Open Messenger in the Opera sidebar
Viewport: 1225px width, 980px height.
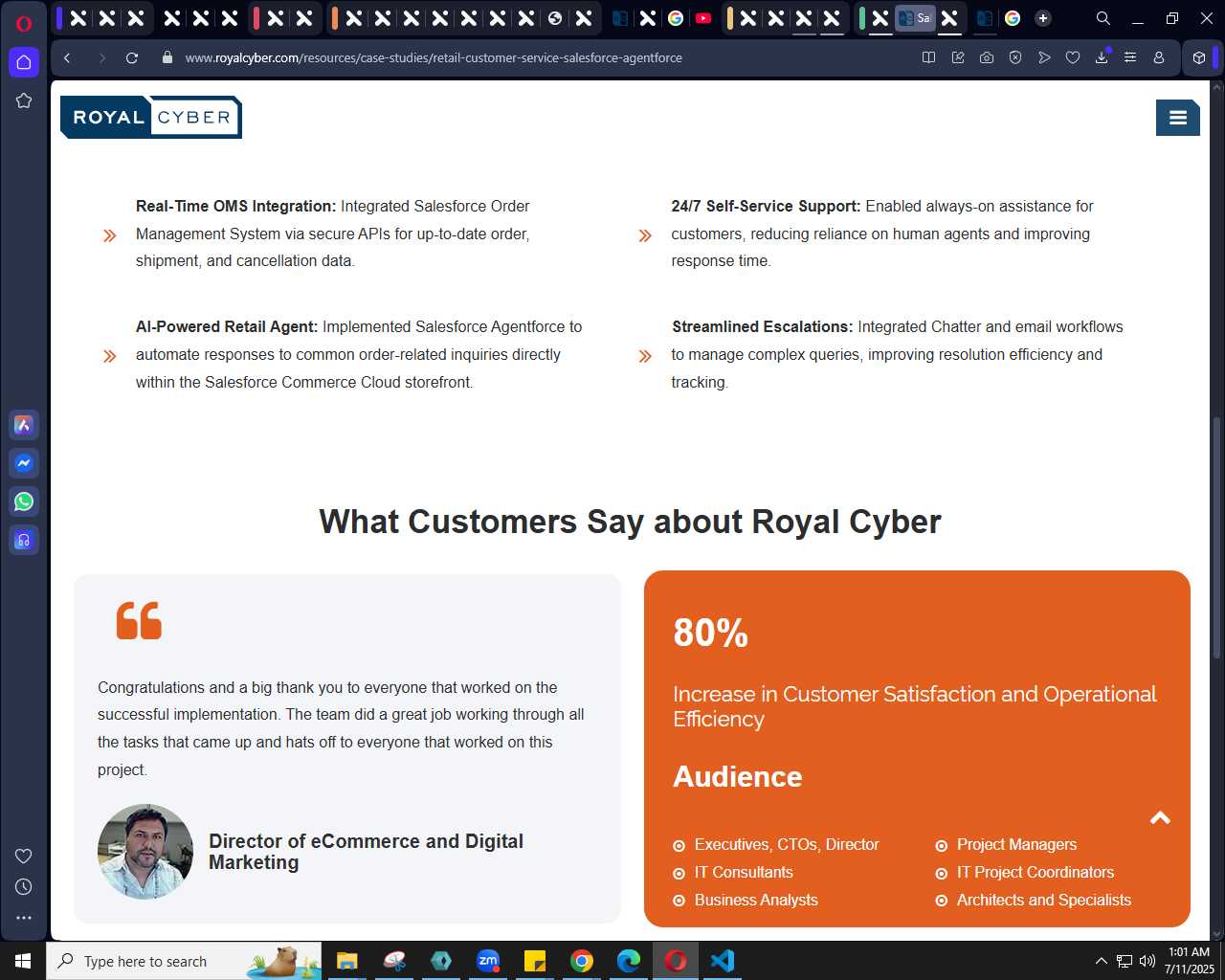click(24, 463)
